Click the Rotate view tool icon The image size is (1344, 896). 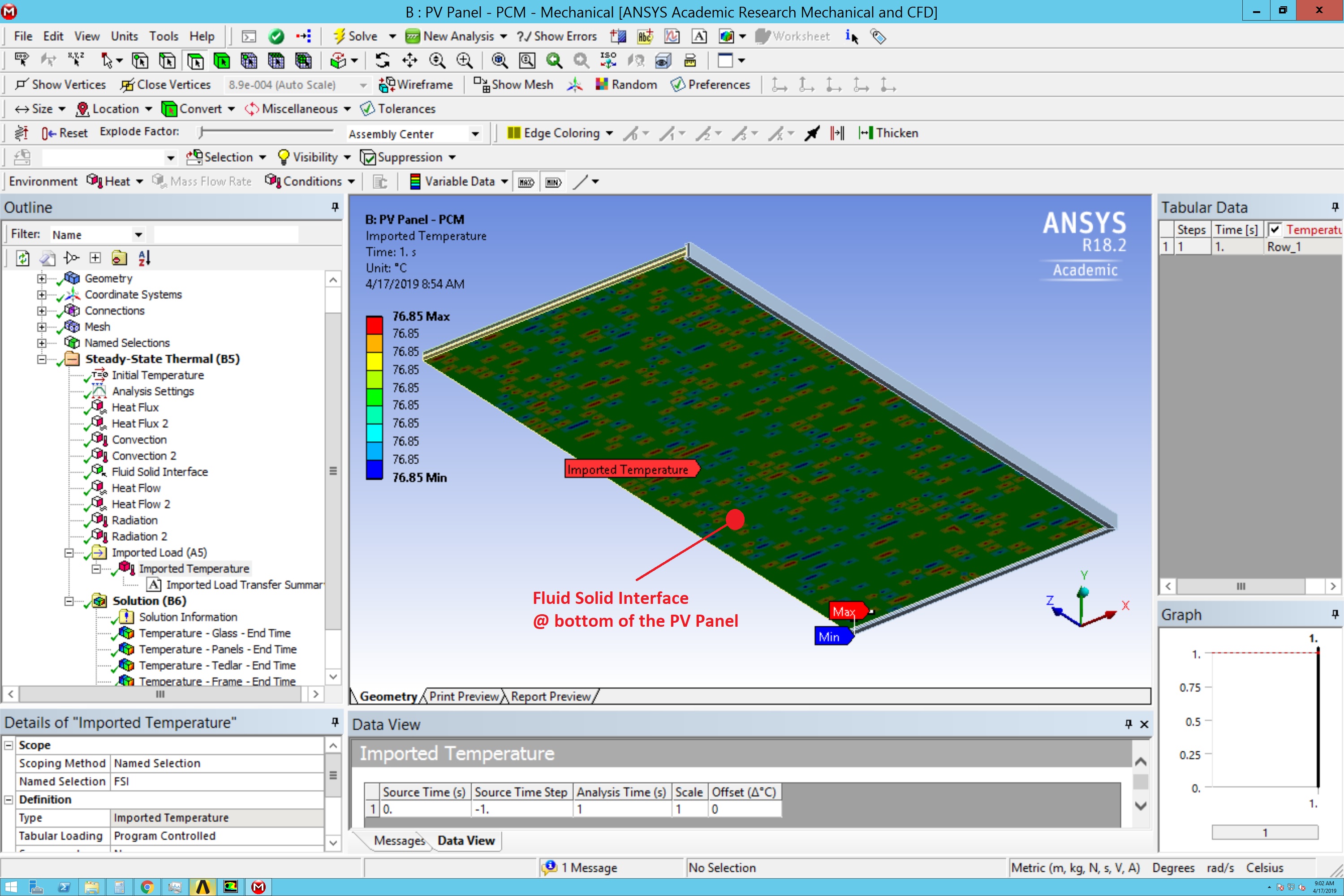coord(382,60)
